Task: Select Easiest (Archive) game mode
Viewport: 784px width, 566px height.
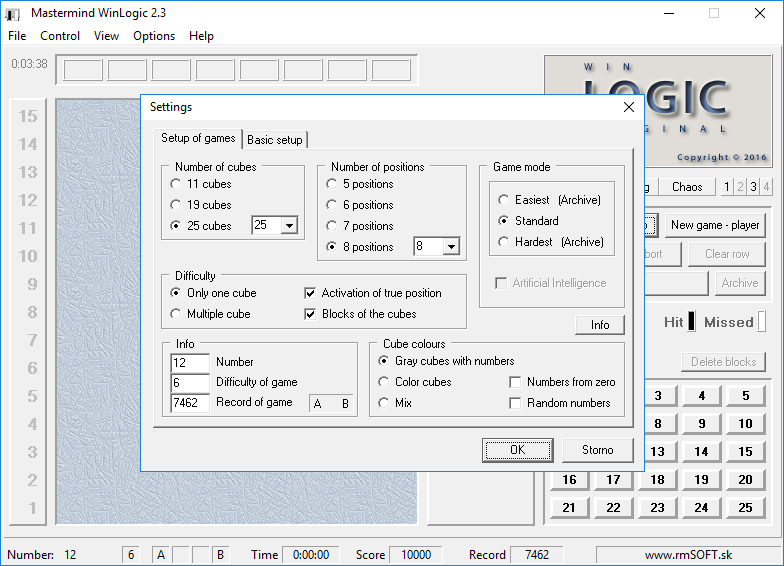Action: tap(504, 200)
